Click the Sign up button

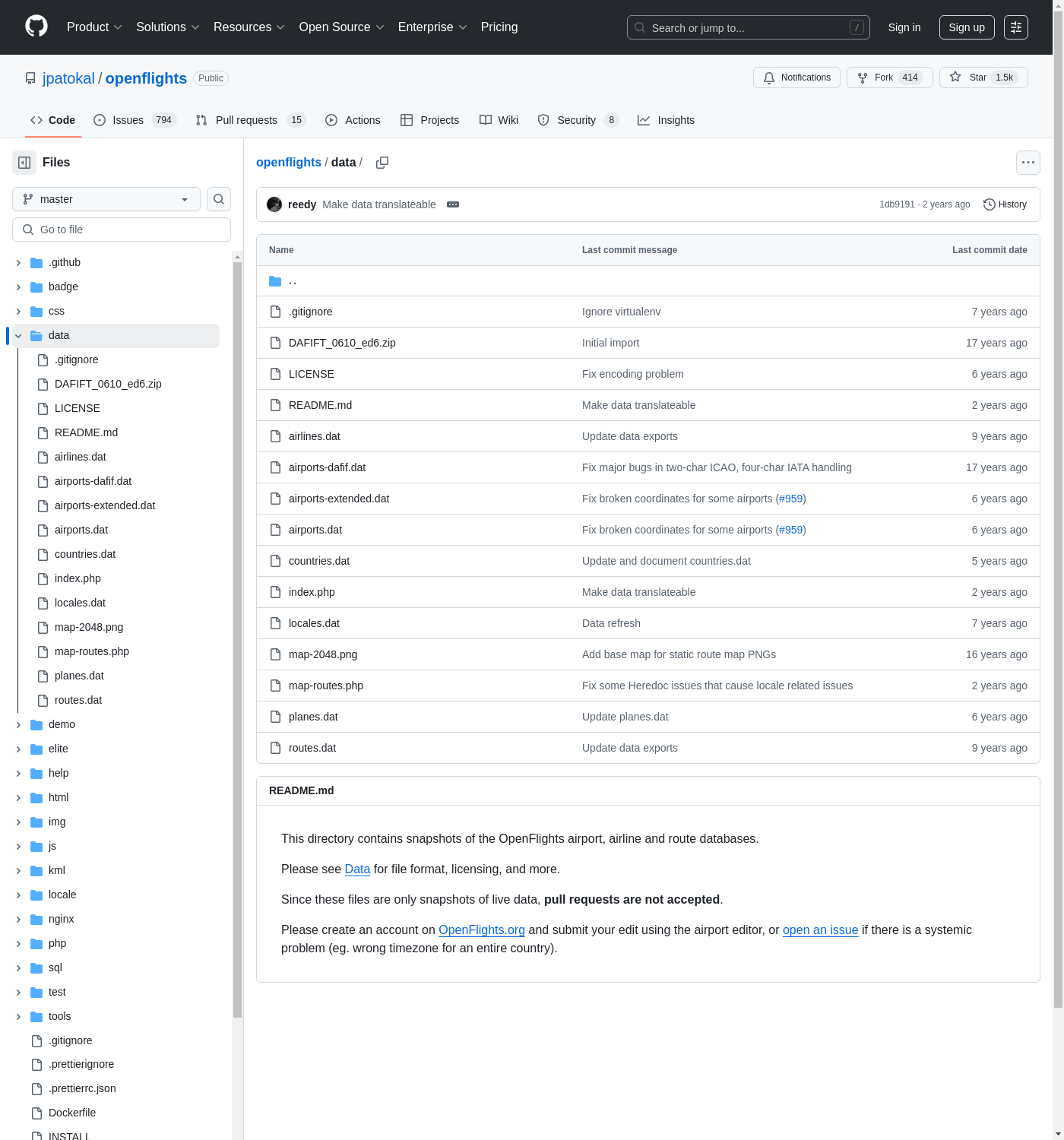[x=966, y=27]
